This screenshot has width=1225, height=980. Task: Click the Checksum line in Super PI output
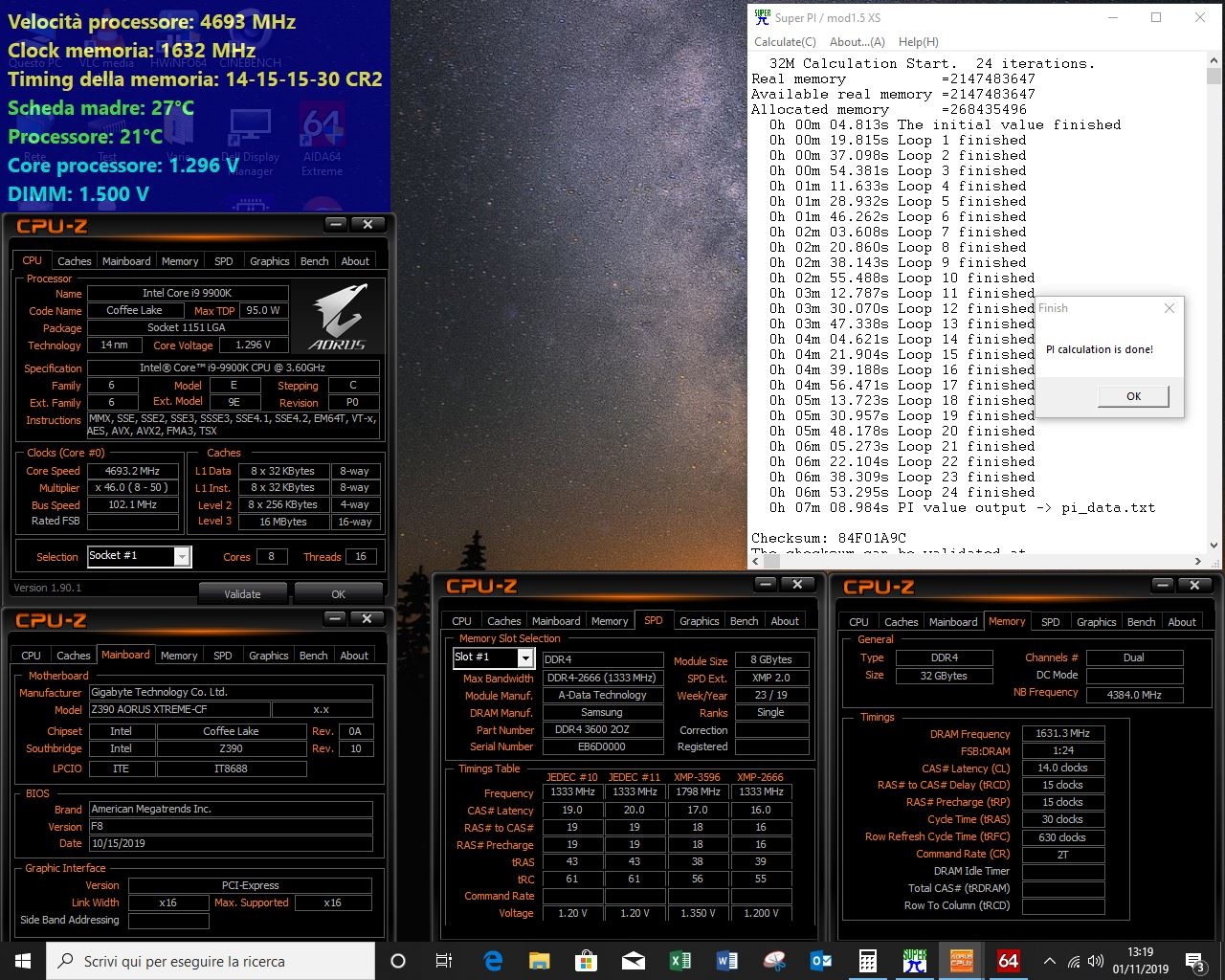click(829, 538)
